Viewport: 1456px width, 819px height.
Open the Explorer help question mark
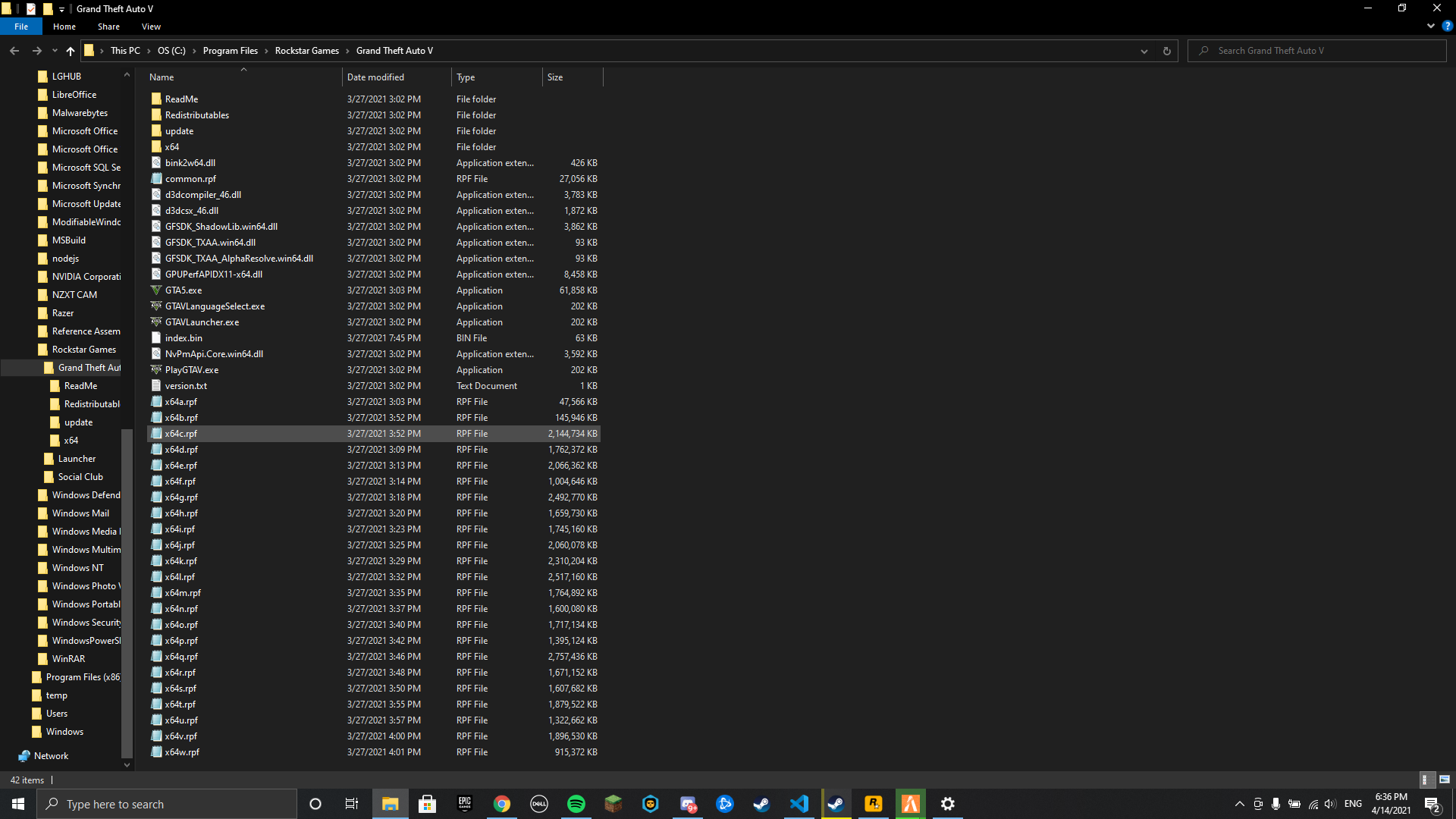coord(1447,26)
